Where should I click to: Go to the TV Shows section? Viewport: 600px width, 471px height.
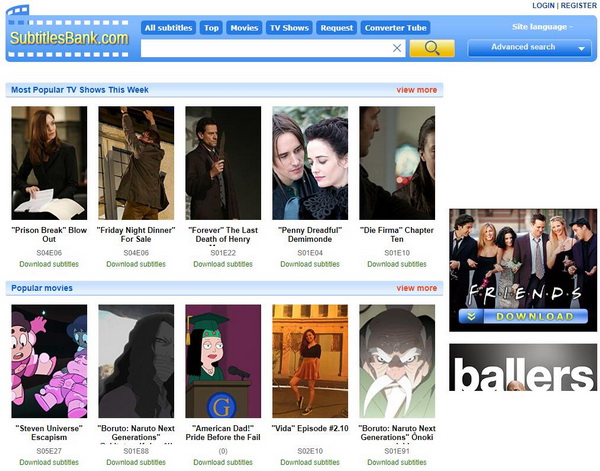tap(289, 28)
